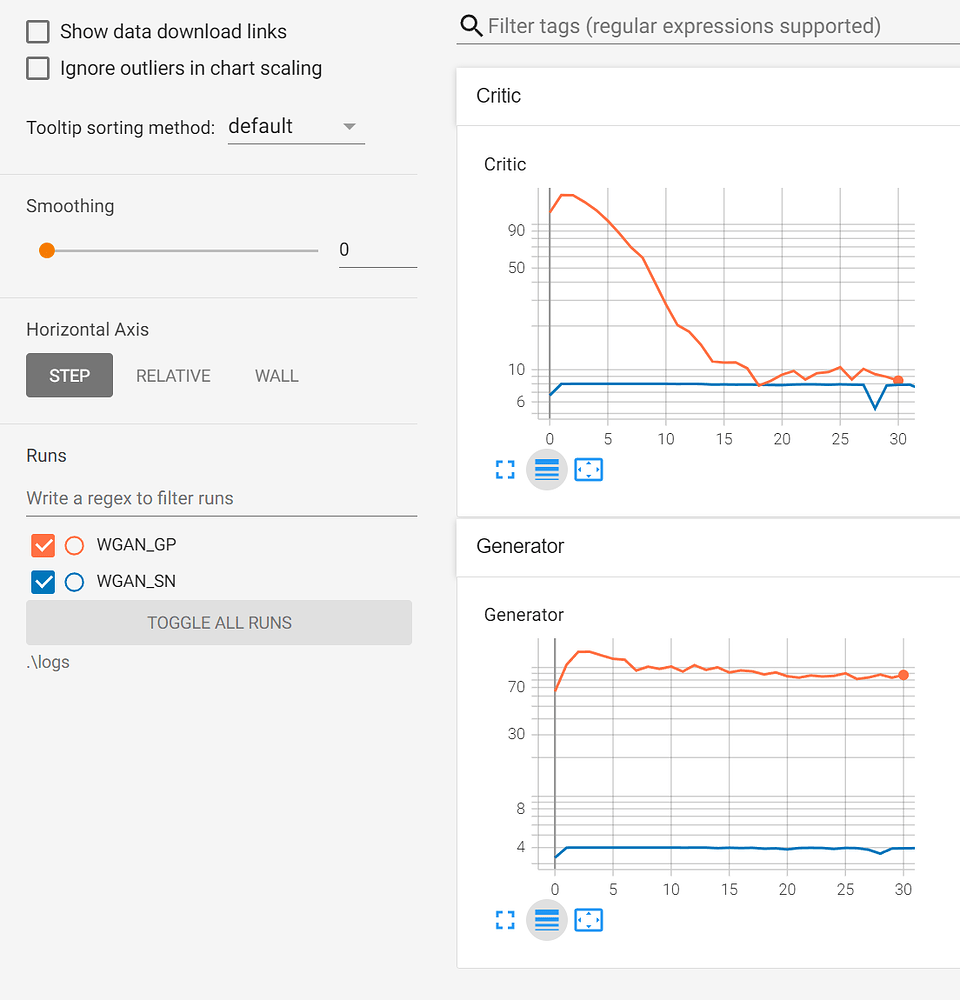Uncheck the WGAN_GP run checkbox
960x1000 pixels.
click(43, 545)
